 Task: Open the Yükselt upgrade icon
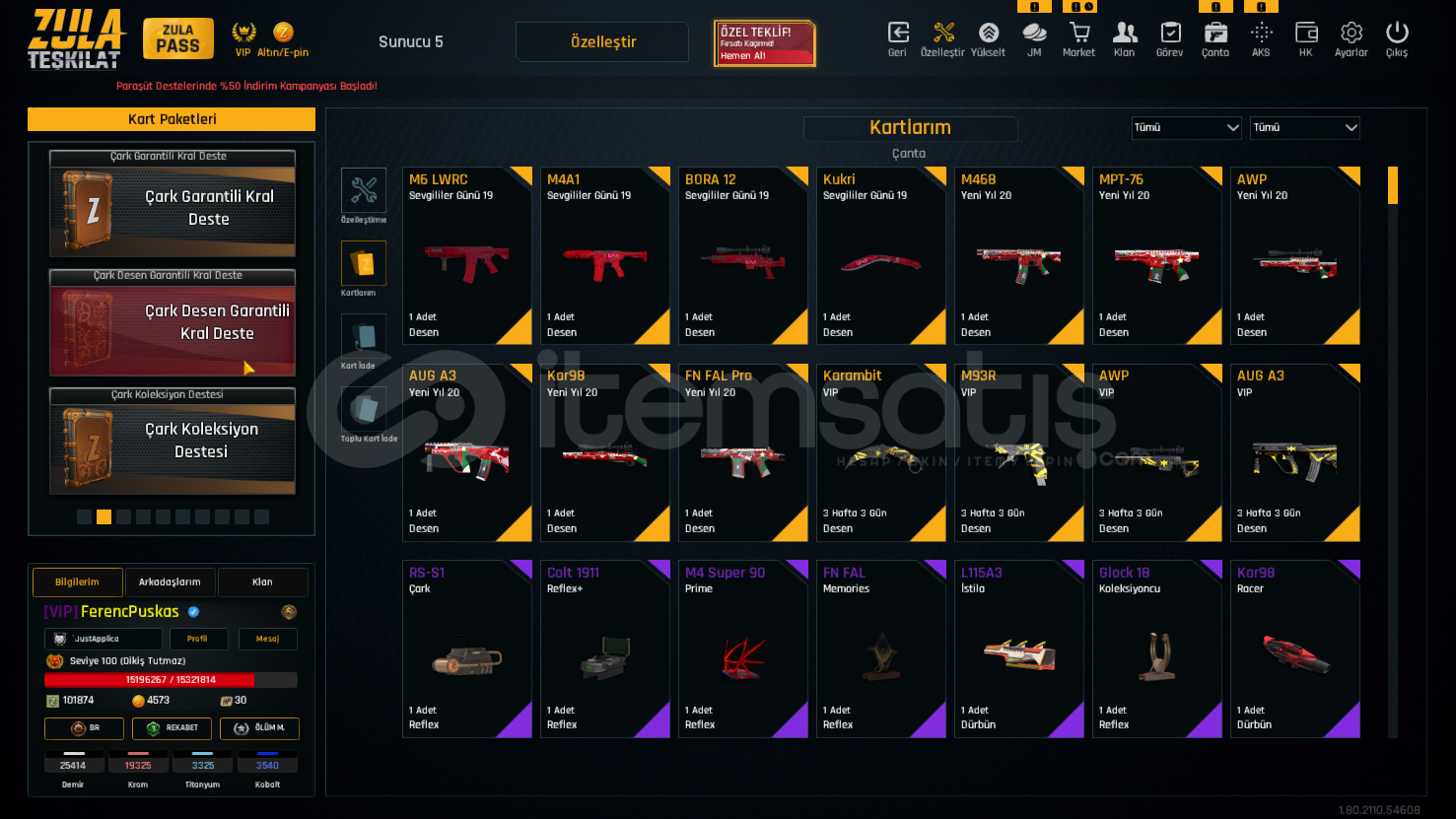coord(988,34)
